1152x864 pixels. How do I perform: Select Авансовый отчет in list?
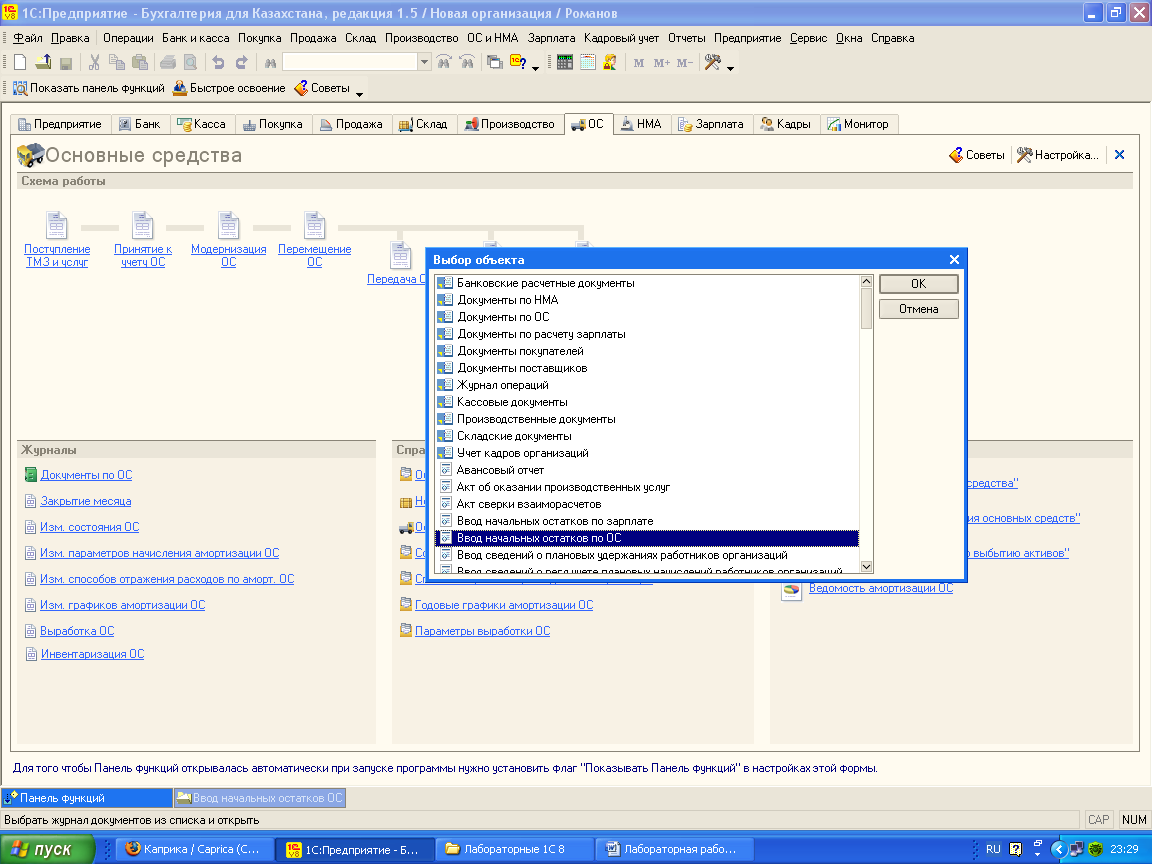[x=647, y=470]
